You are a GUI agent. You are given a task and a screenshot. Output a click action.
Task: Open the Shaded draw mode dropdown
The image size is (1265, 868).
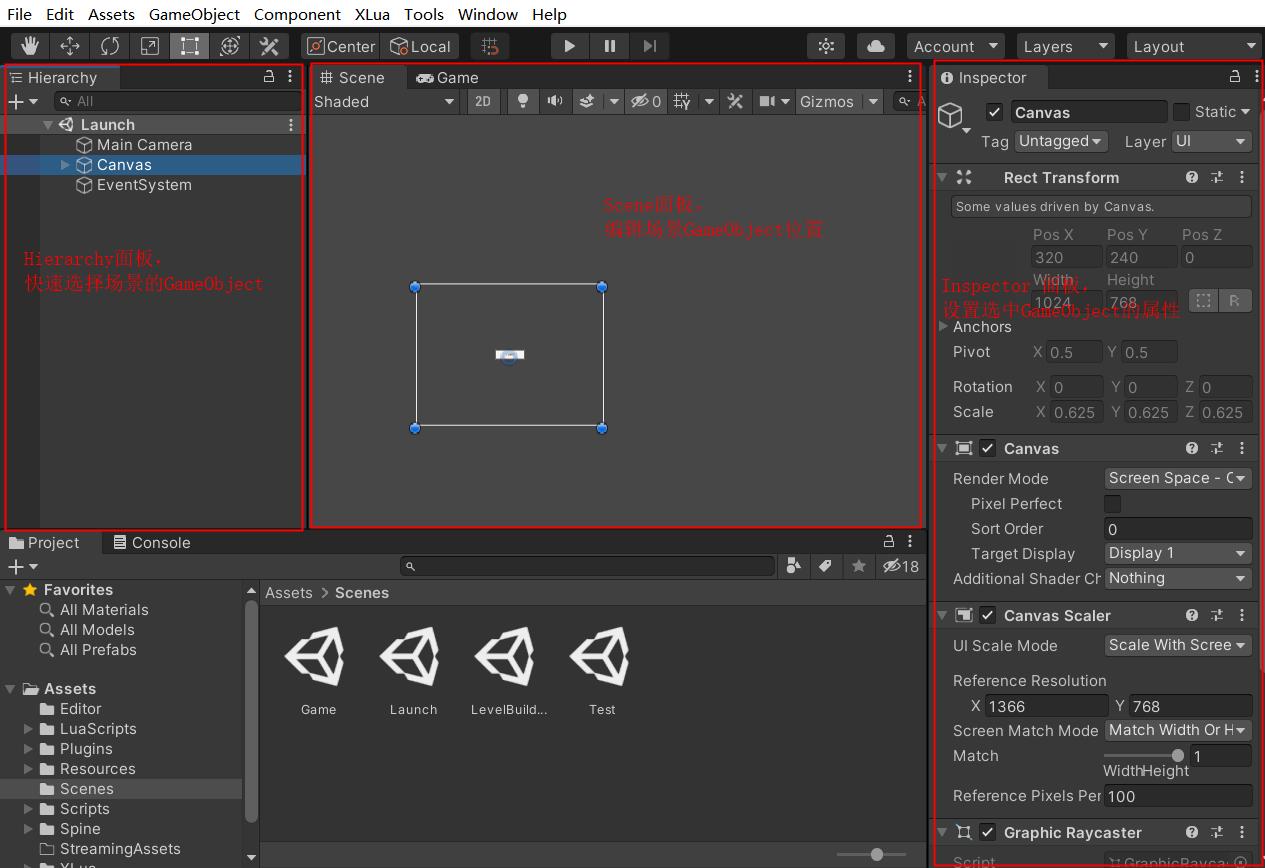[385, 101]
